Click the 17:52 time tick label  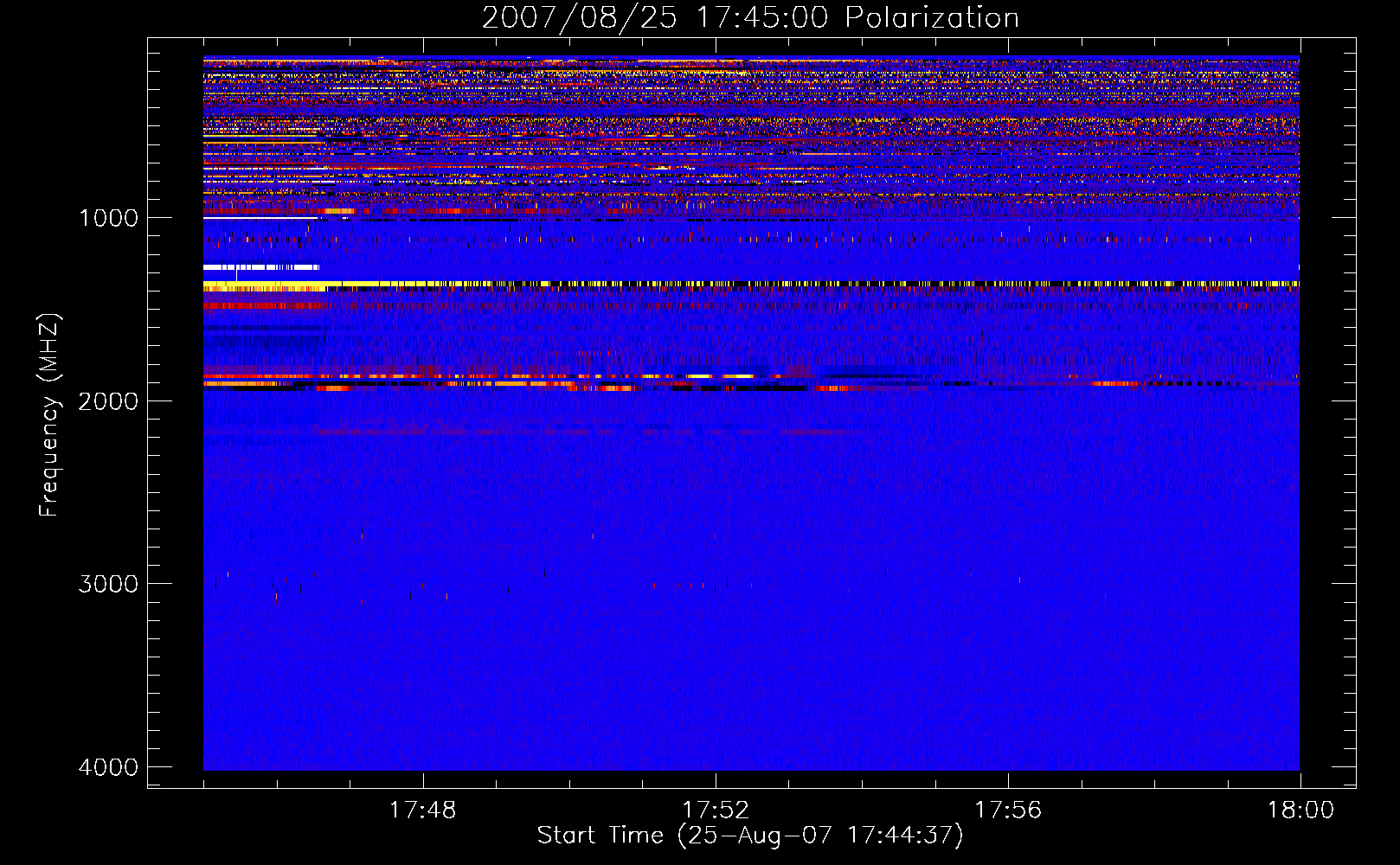pyautogui.click(x=716, y=811)
